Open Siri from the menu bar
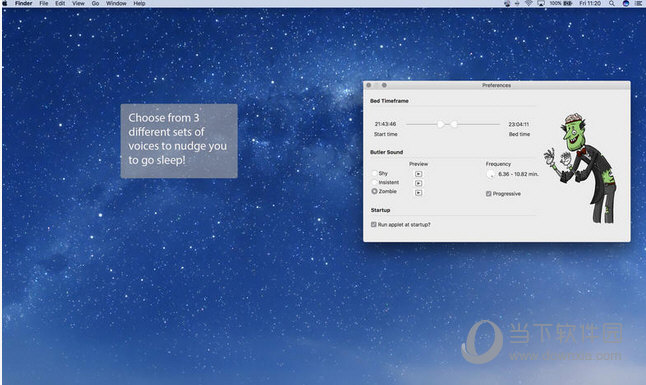The height and width of the screenshot is (385, 646). [626, 3]
